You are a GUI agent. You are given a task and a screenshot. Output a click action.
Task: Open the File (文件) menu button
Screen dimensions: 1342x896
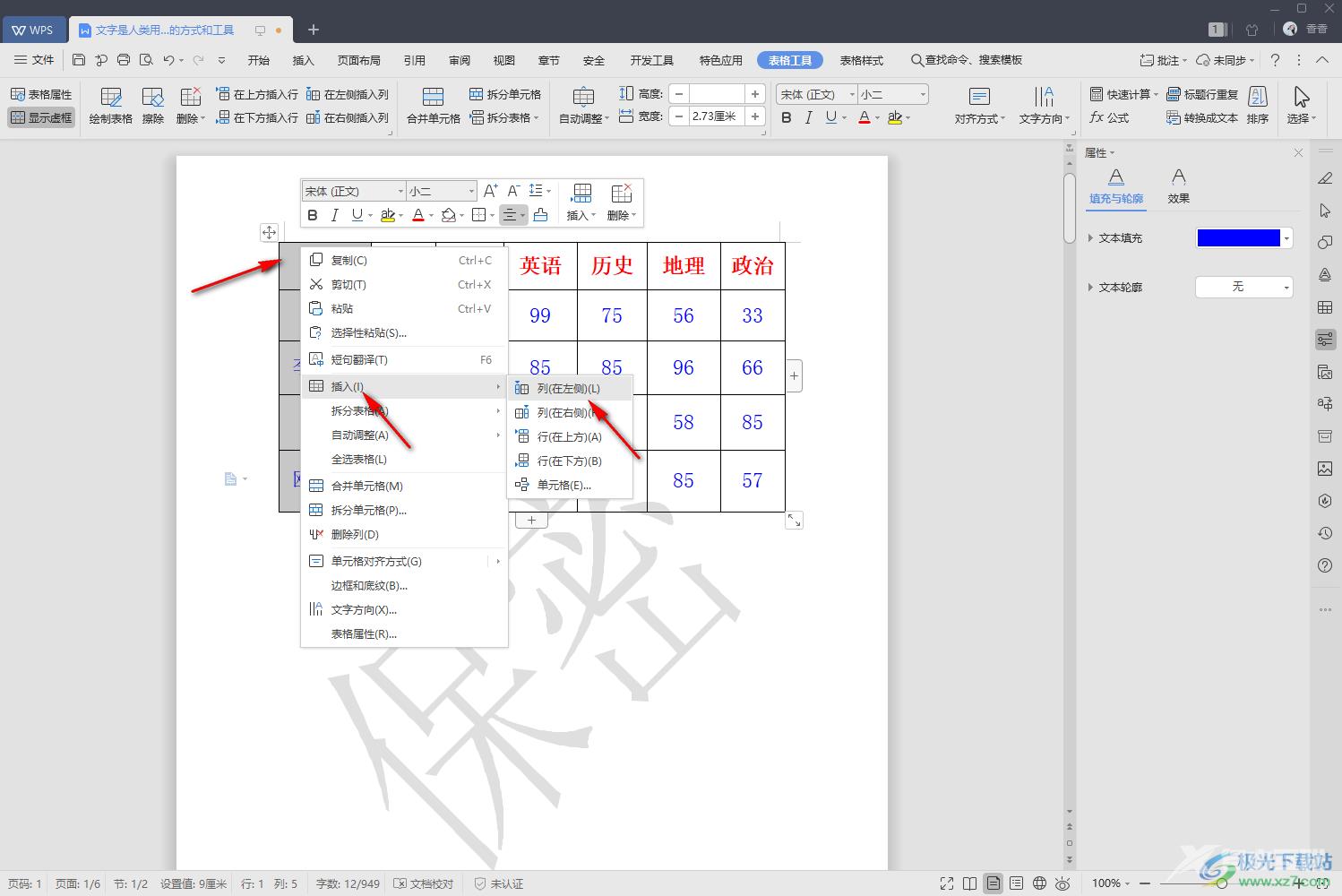(x=34, y=60)
